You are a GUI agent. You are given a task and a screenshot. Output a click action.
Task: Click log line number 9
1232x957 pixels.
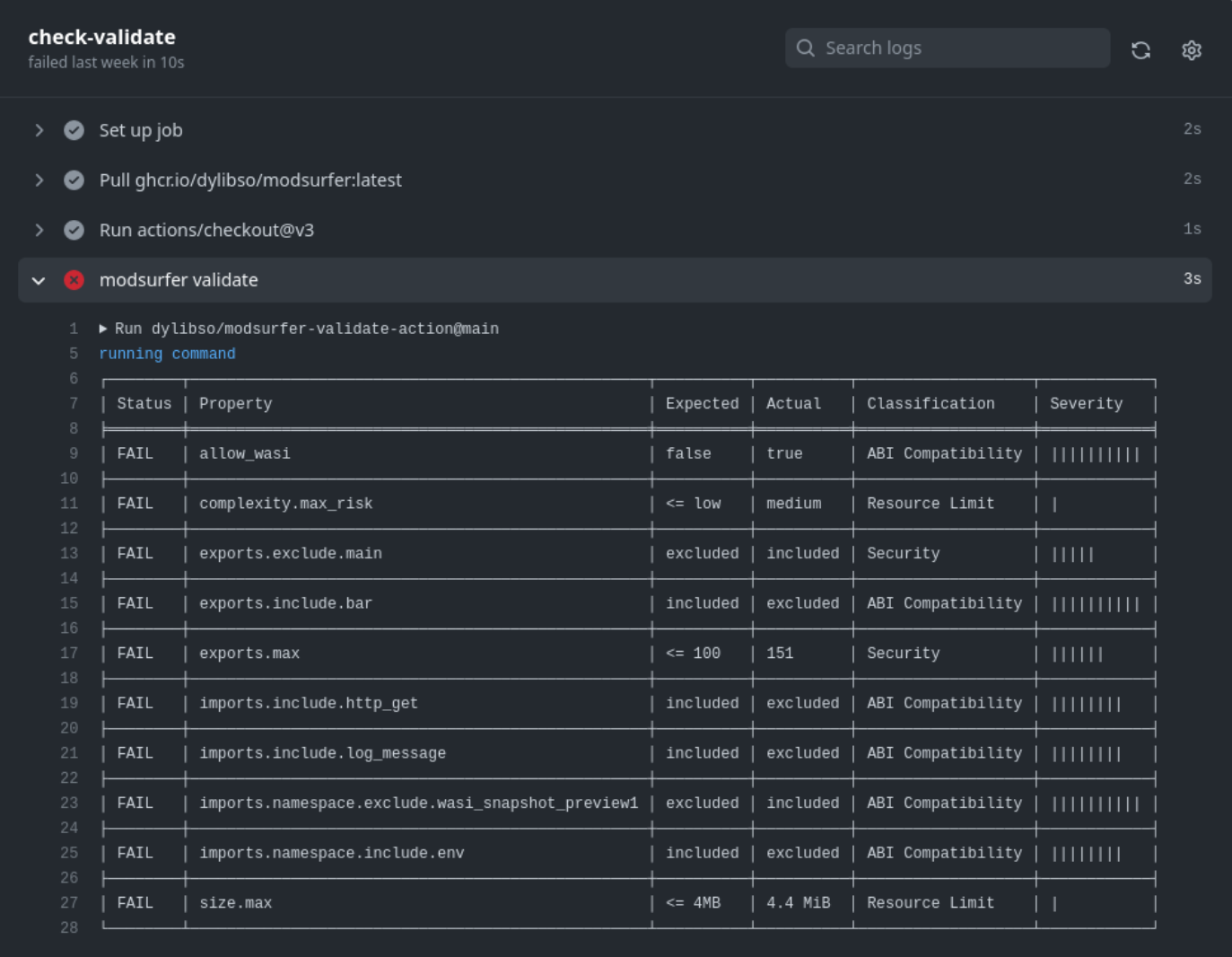73,453
